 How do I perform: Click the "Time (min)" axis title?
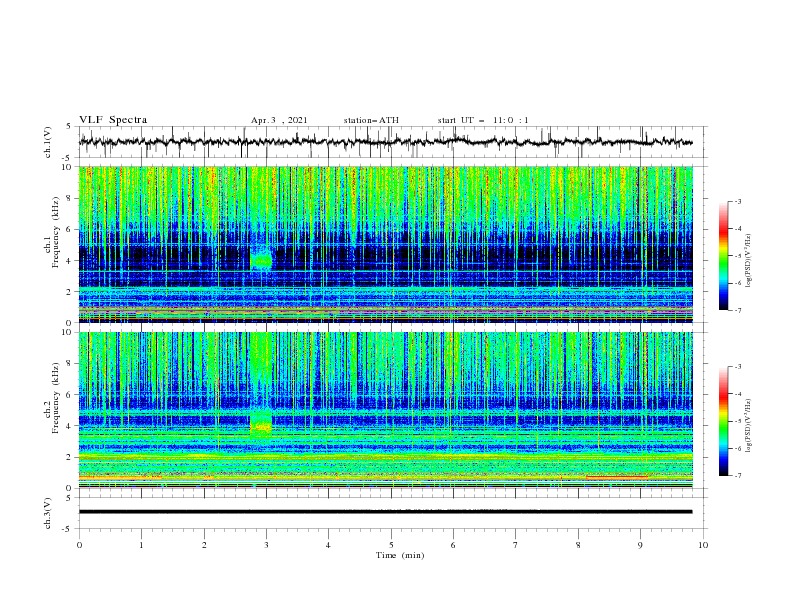click(400, 555)
